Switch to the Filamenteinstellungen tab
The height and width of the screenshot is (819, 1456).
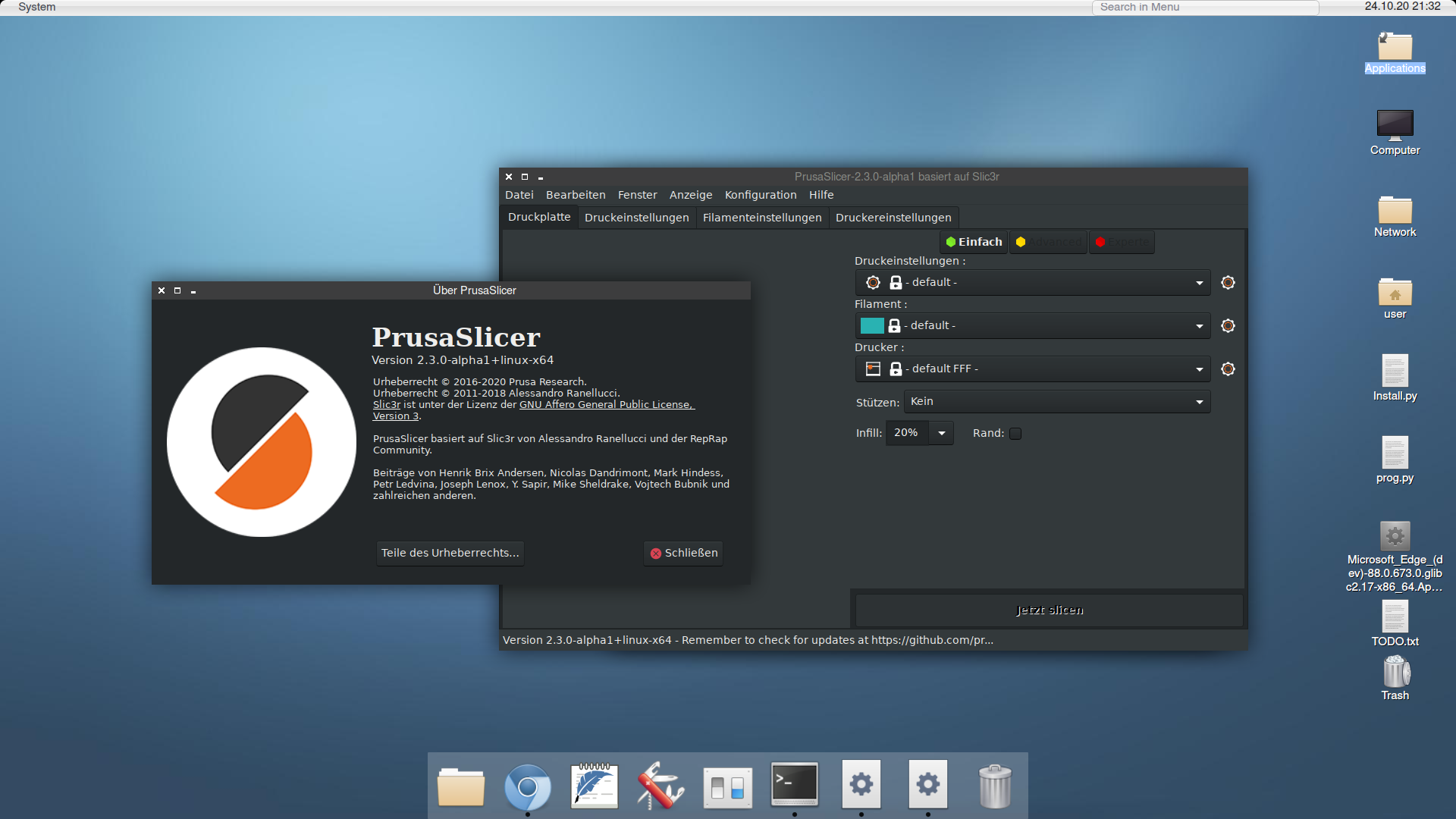pyautogui.click(x=762, y=218)
